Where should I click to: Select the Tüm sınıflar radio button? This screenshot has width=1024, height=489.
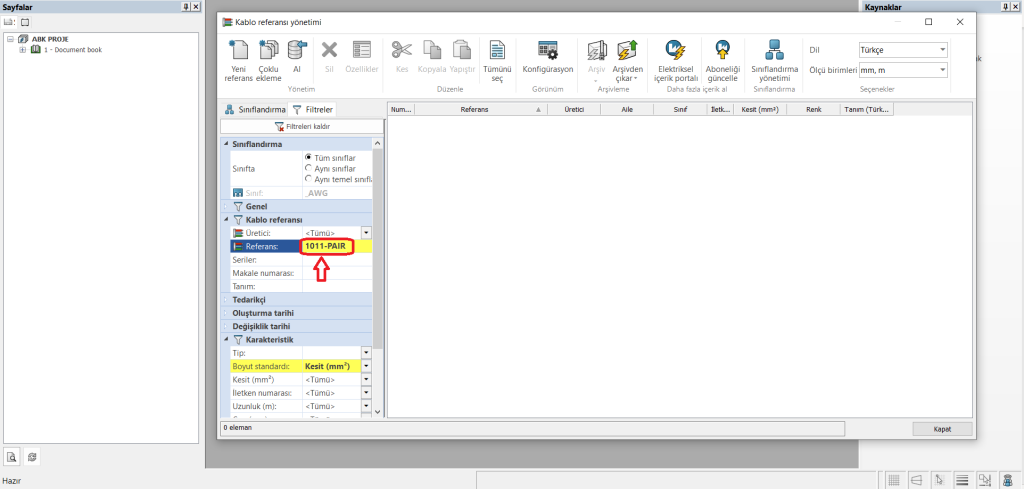point(308,158)
